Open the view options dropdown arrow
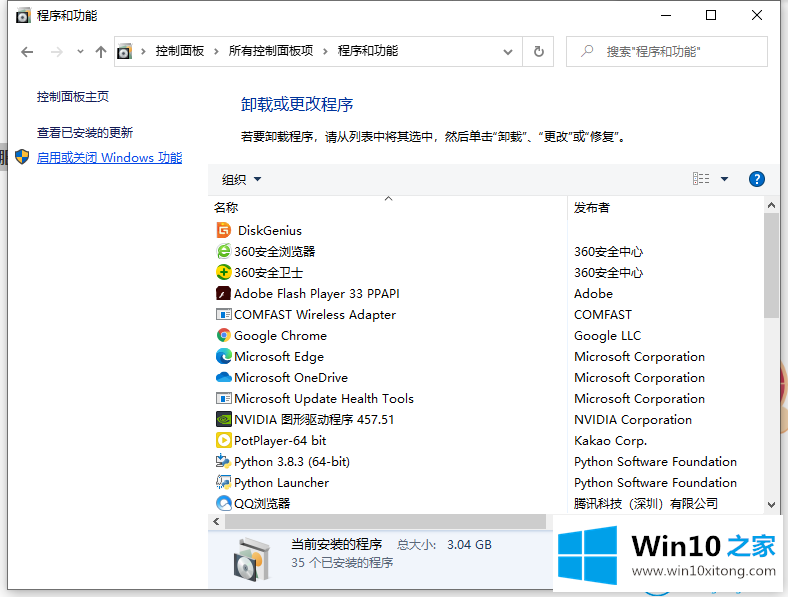The height and width of the screenshot is (597, 788). (724, 179)
